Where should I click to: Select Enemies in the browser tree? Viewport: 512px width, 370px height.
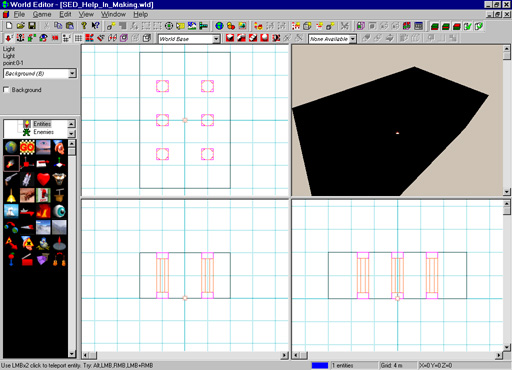(x=43, y=132)
